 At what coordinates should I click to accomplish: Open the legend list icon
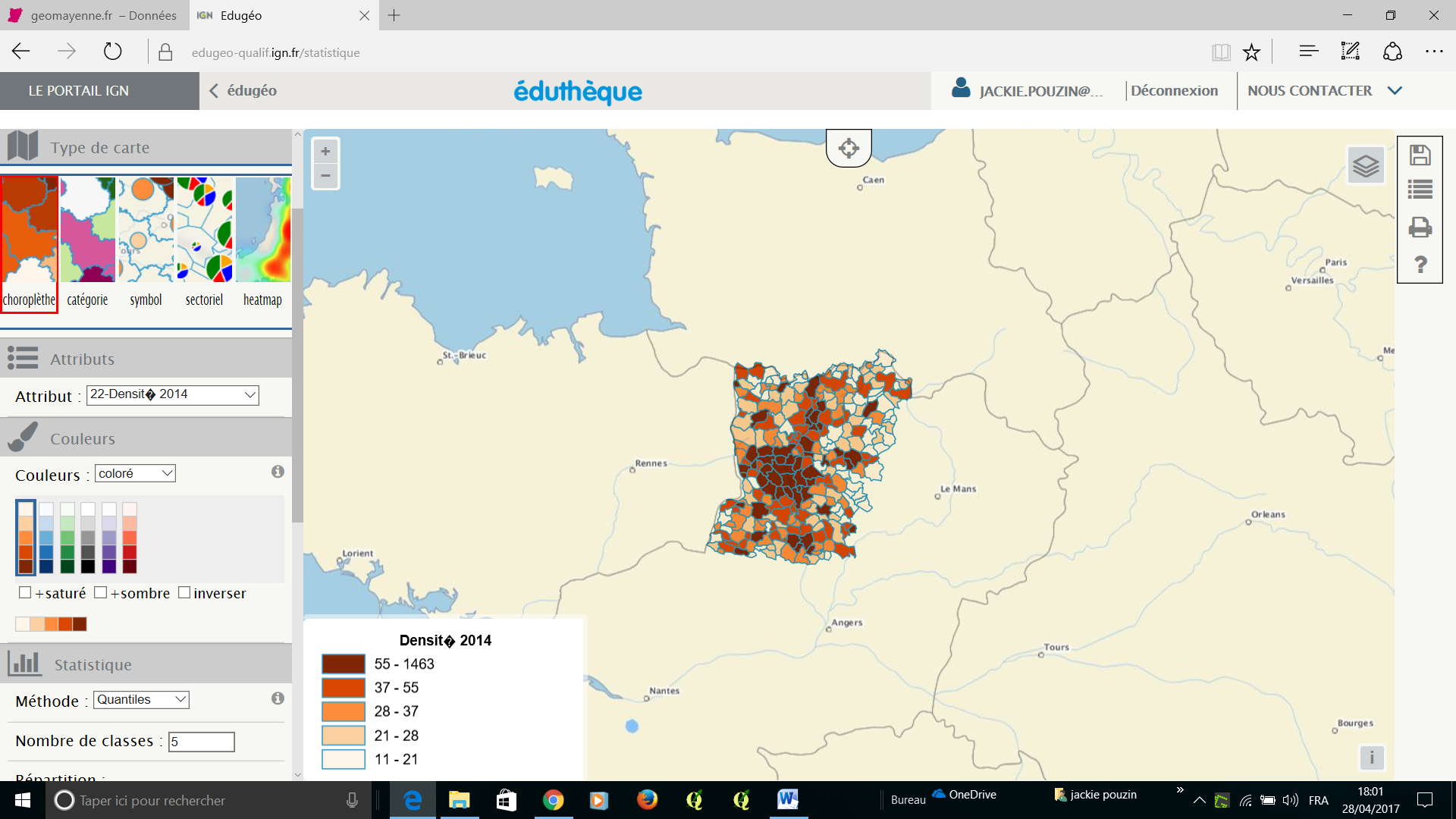pos(1420,190)
